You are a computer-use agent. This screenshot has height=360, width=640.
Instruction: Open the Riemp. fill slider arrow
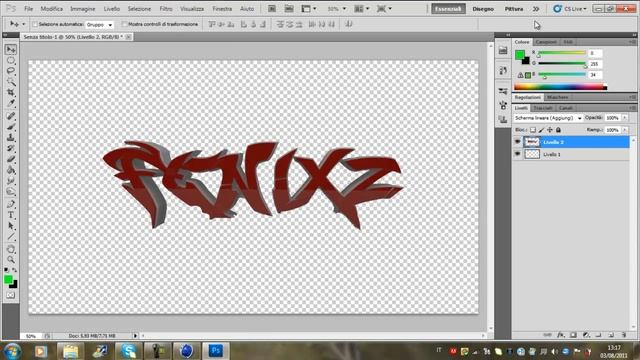tap(625, 130)
